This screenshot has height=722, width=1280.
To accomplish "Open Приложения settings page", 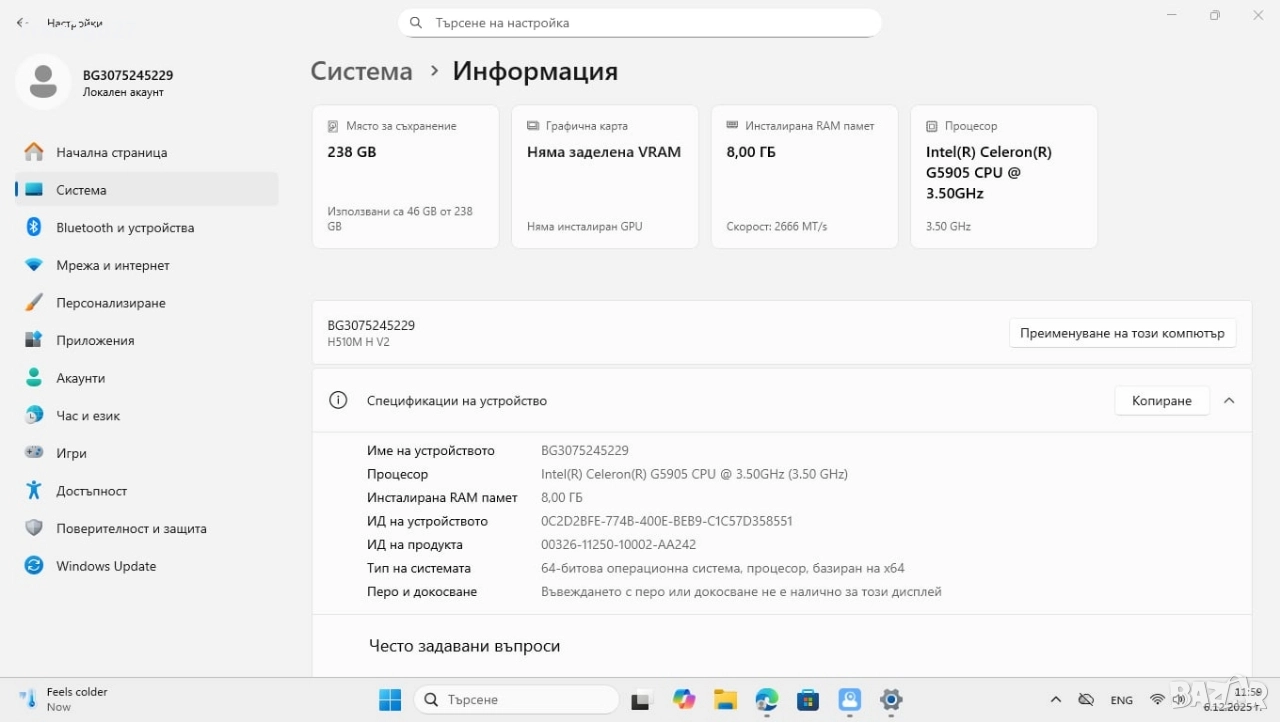I will tap(95, 341).
